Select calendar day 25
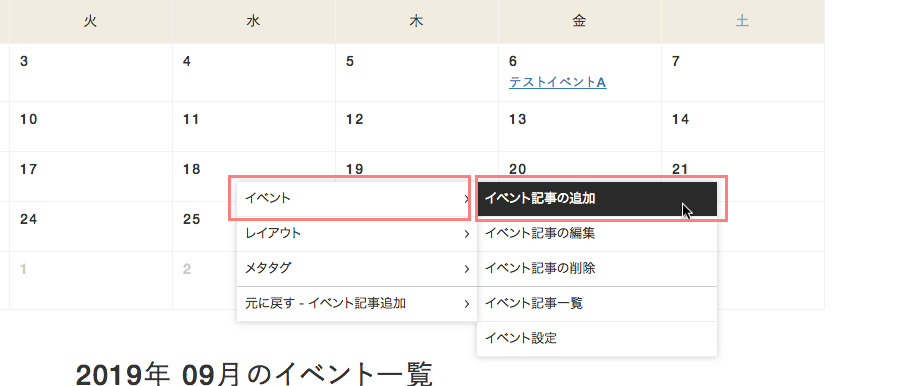The height and width of the screenshot is (386, 900). point(191,219)
